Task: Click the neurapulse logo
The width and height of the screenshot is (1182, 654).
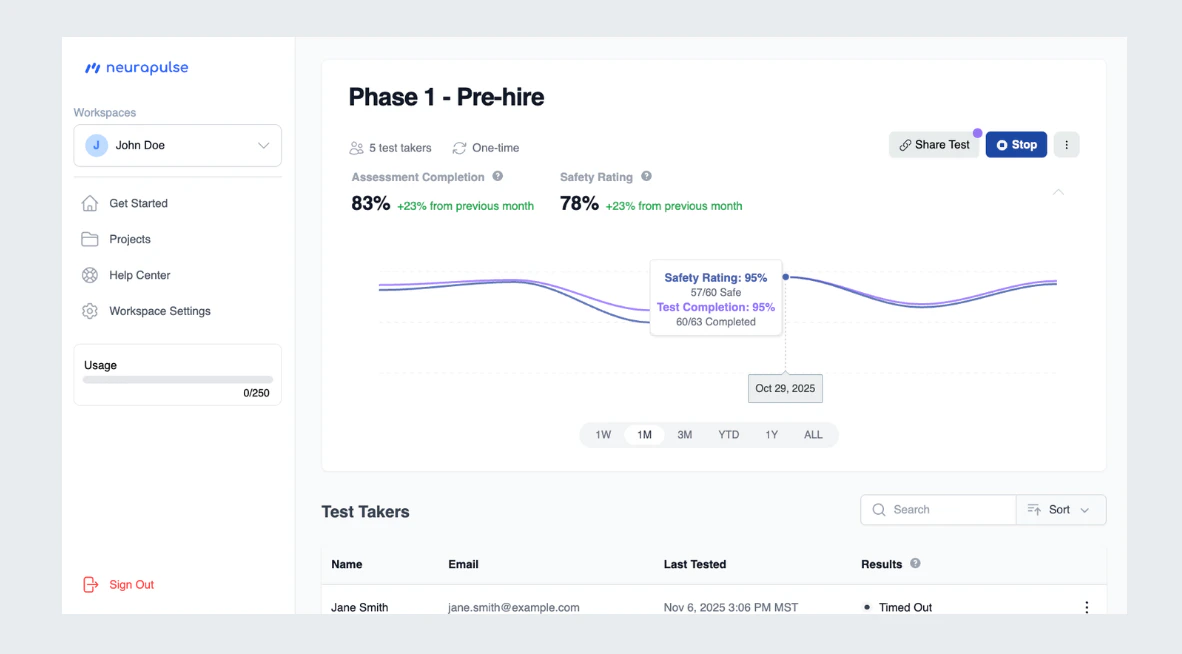Action: pyautogui.click(x=136, y=68)
